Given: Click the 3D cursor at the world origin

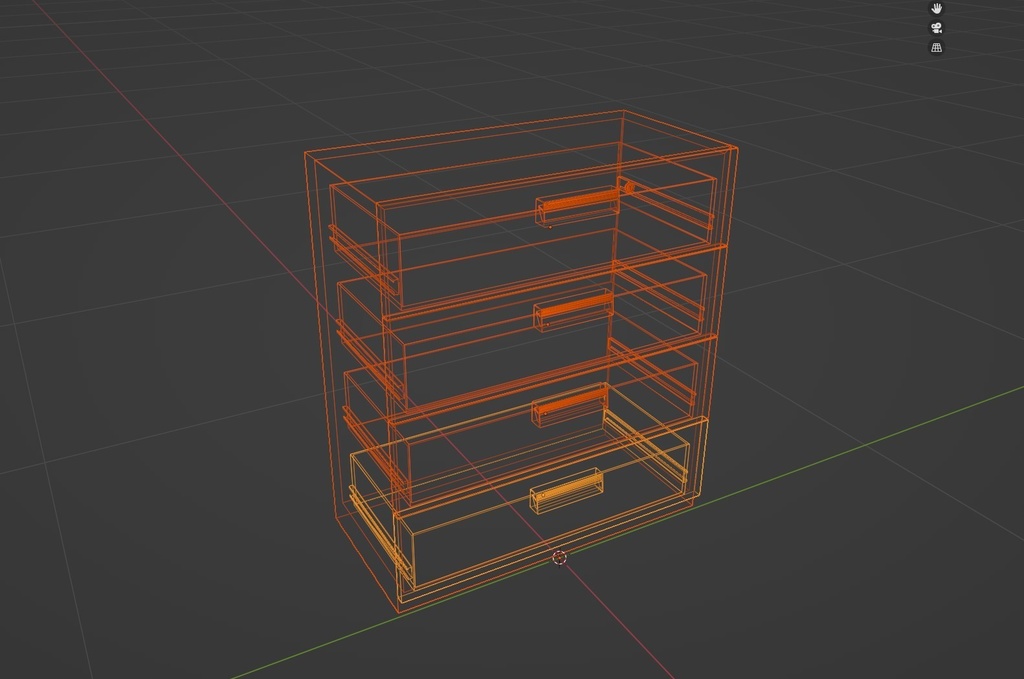Looking at the screenshot, I should [x=559, y=558].
